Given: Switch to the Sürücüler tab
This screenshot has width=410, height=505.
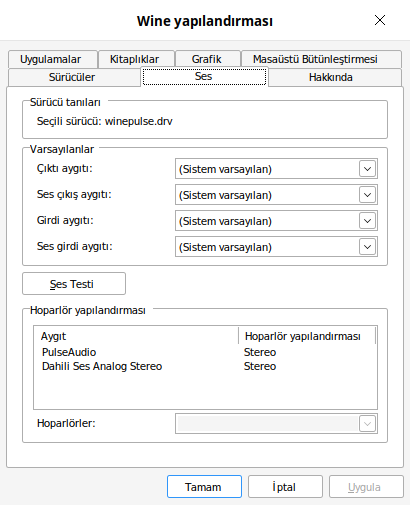Looking at the screenshot, I should coord(74,77).
